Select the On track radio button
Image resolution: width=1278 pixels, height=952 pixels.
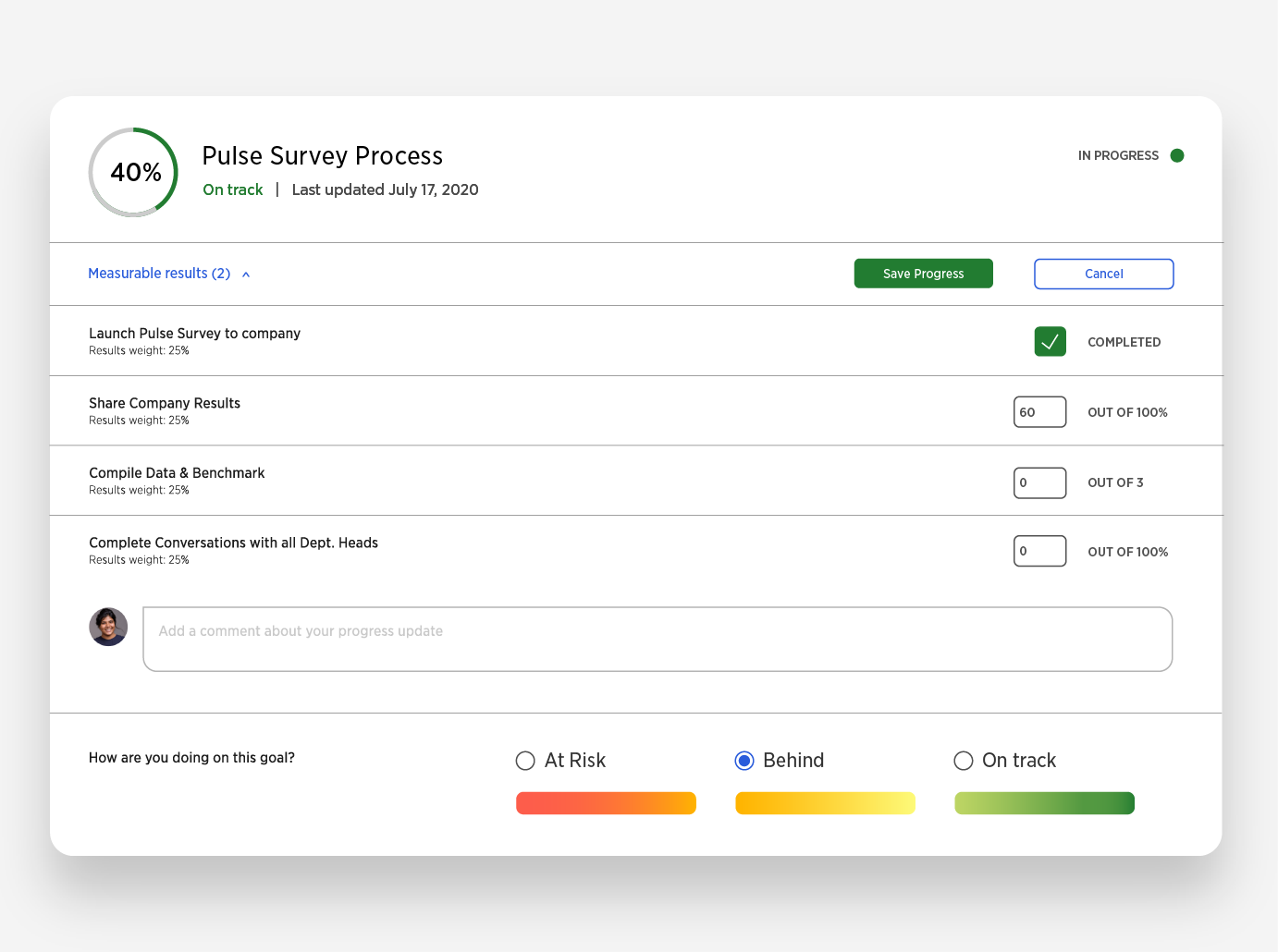(x=964, y=761)
